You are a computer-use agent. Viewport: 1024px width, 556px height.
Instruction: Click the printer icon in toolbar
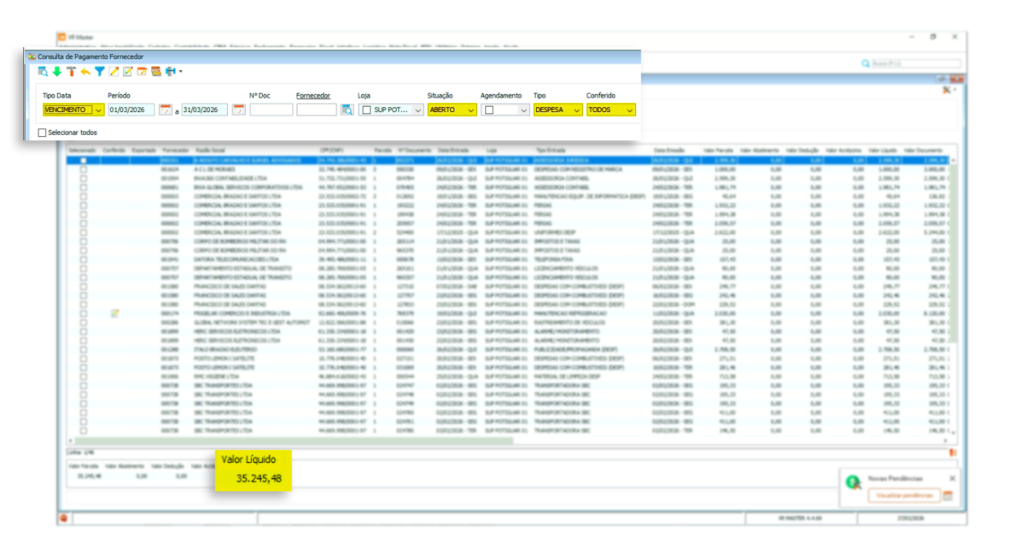[171, 72]
